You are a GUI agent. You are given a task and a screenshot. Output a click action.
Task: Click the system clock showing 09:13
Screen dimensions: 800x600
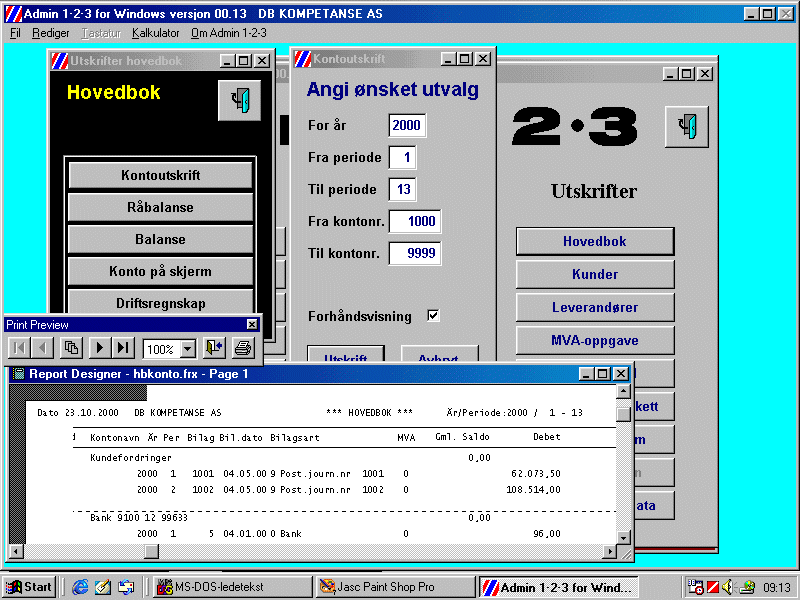(776, 588)
